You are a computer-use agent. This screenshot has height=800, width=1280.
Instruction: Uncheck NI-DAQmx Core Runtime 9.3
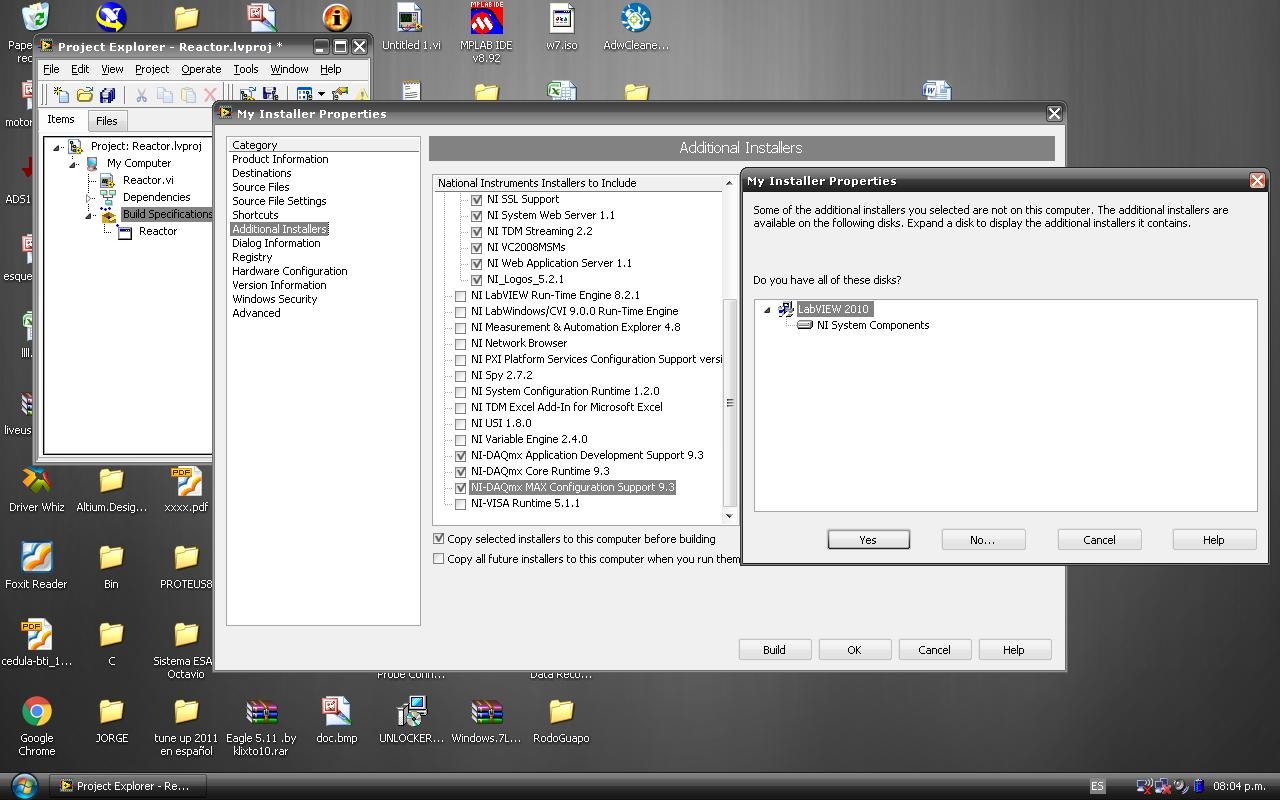click(461, 472)
